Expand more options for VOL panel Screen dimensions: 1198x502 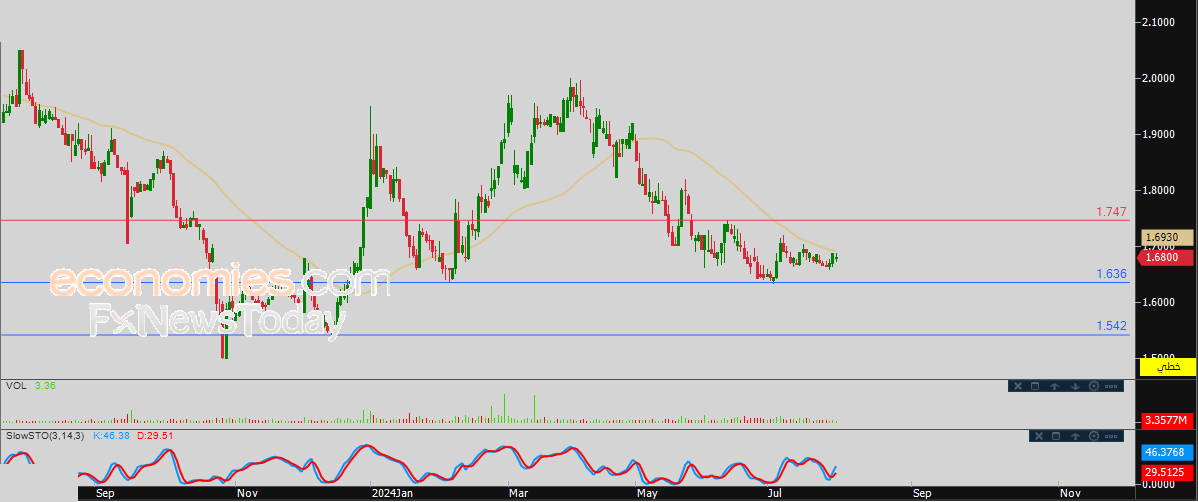pos(1113,386)
